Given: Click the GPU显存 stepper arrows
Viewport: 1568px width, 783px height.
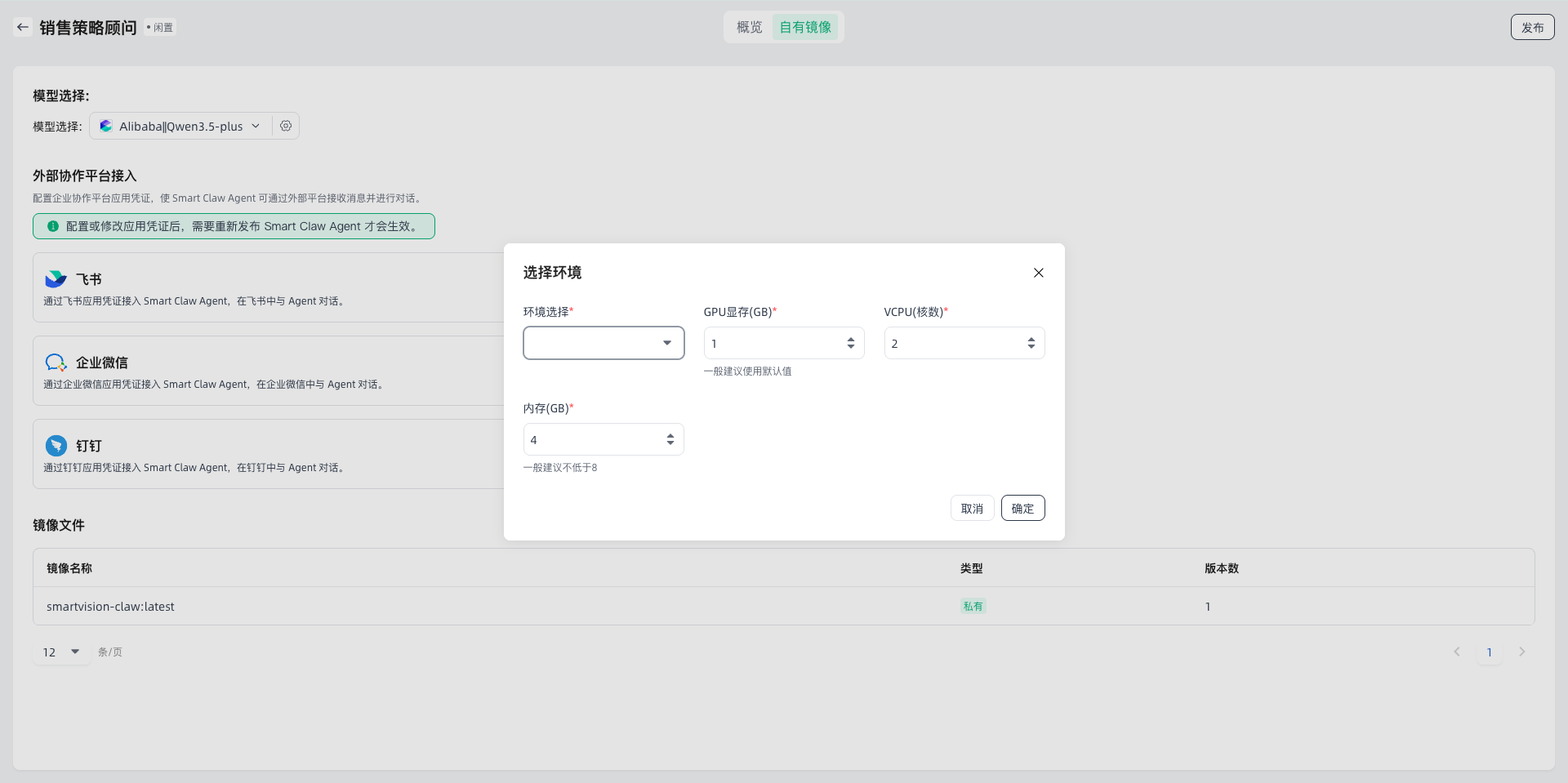Looking at the screenshot, I should (x=850, y=343).
